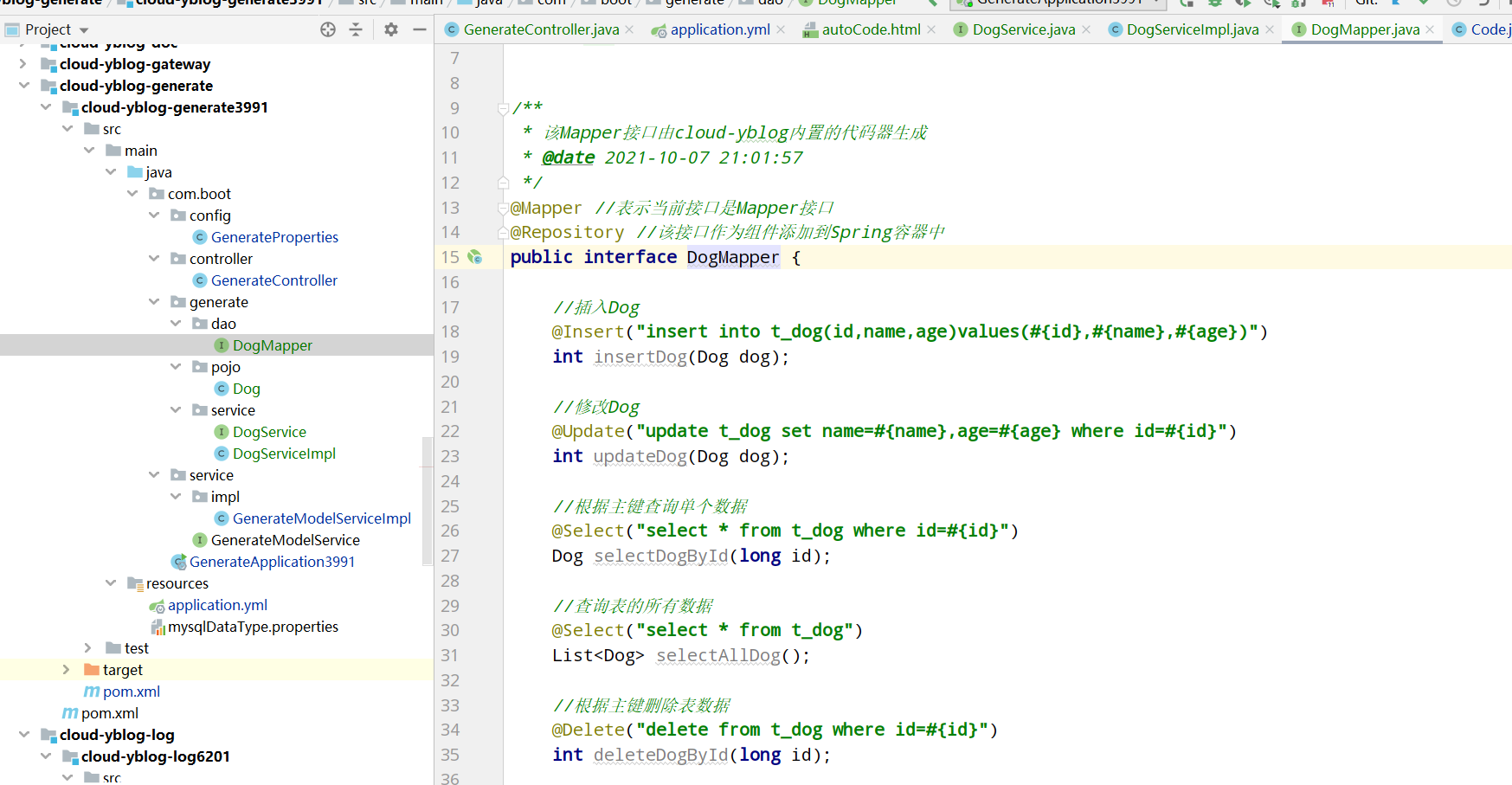Click fold marker at @Mapper line 13

[x=503, y=208]
